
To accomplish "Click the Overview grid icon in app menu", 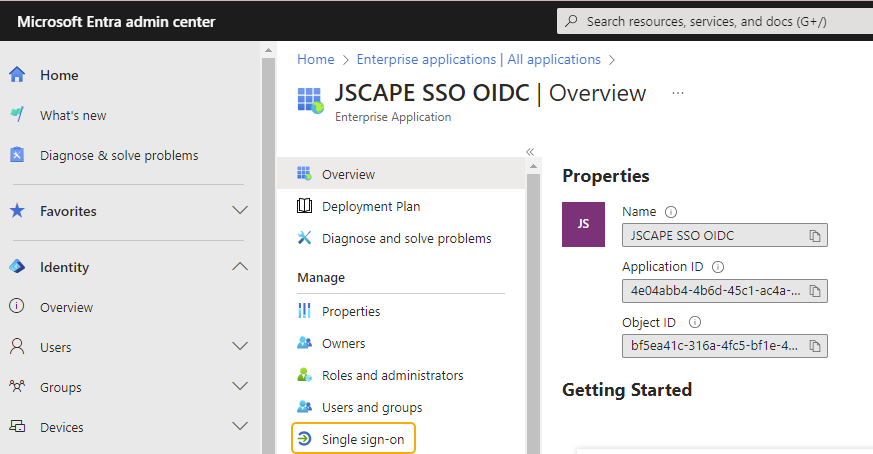I will tap(304, 174).
